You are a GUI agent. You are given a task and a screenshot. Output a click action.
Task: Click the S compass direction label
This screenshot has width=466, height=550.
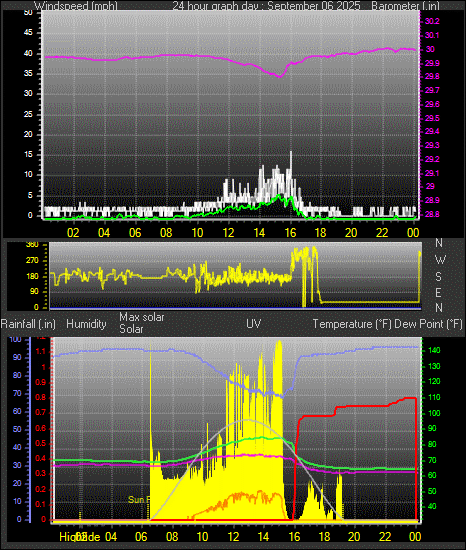point(438,277)
